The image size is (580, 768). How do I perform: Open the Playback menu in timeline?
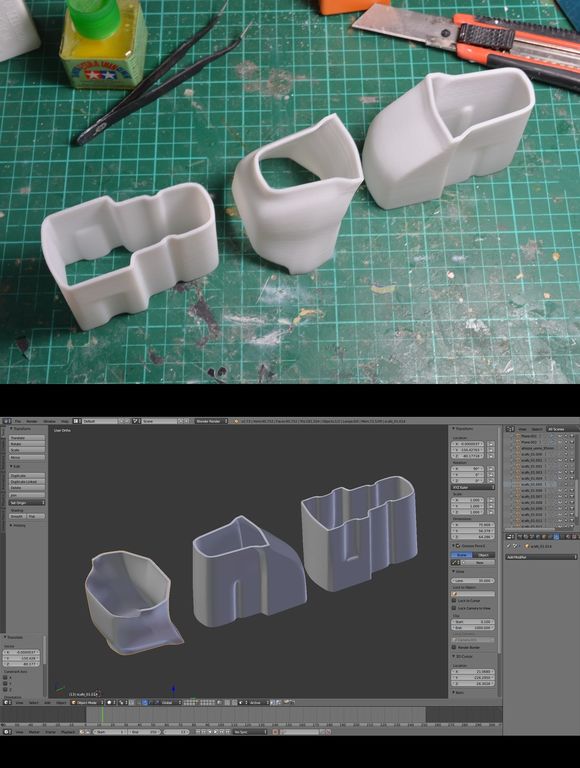(68, 732)
